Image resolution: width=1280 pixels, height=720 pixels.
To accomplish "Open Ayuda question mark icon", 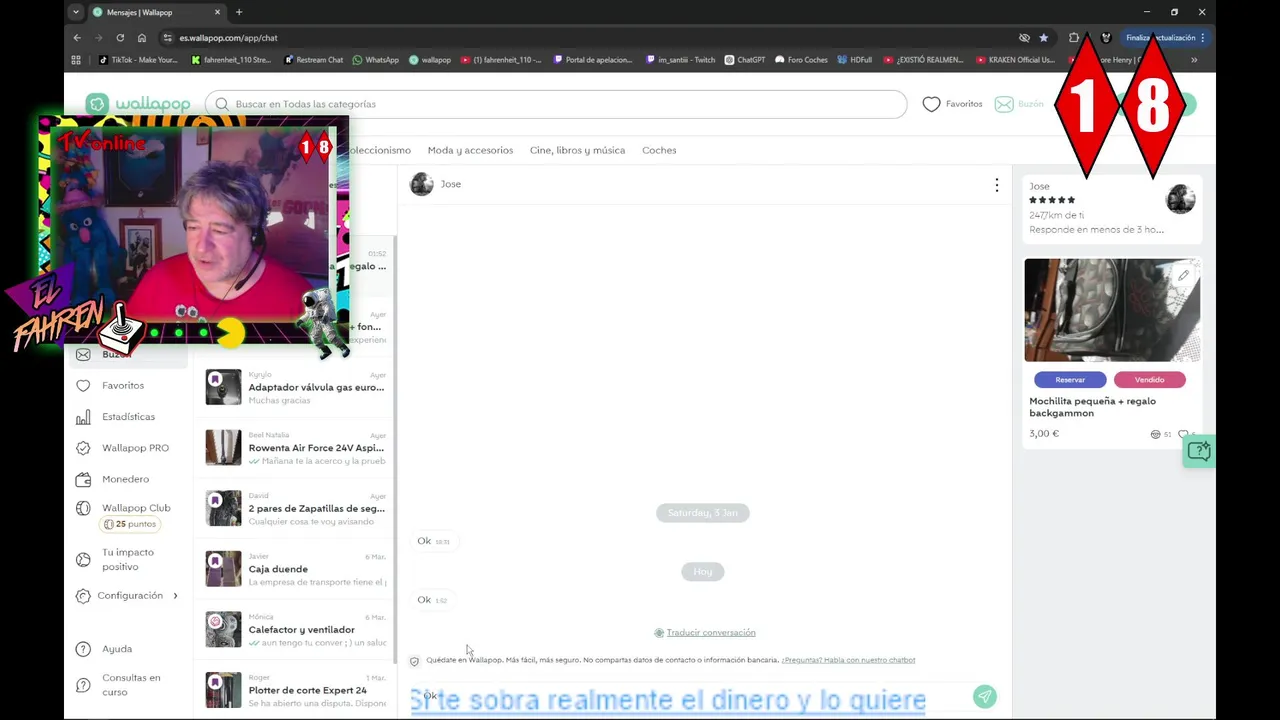I will coord(83,649).
